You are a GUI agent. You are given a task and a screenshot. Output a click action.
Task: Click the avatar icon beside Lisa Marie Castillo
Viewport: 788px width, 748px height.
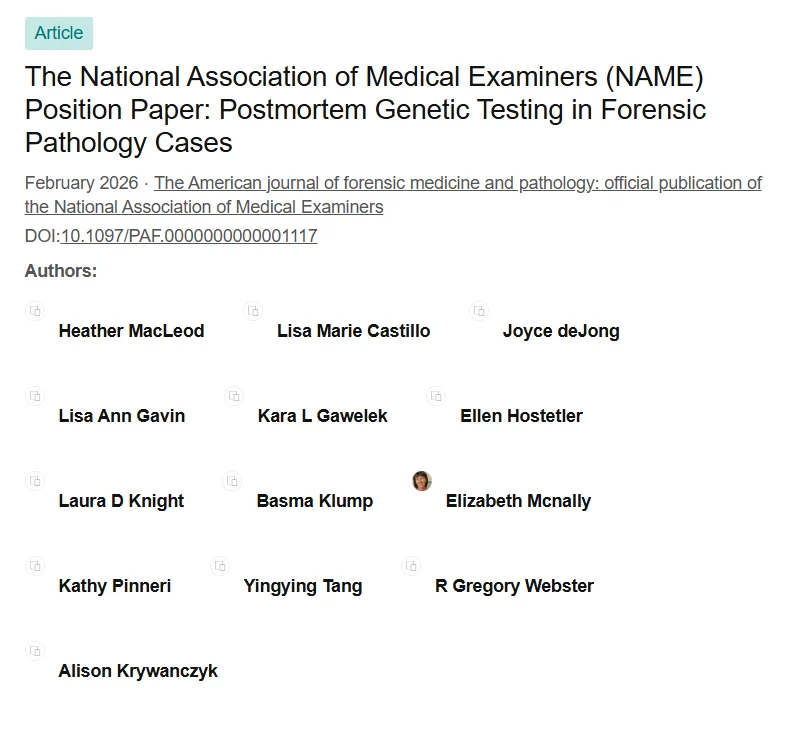253,311
